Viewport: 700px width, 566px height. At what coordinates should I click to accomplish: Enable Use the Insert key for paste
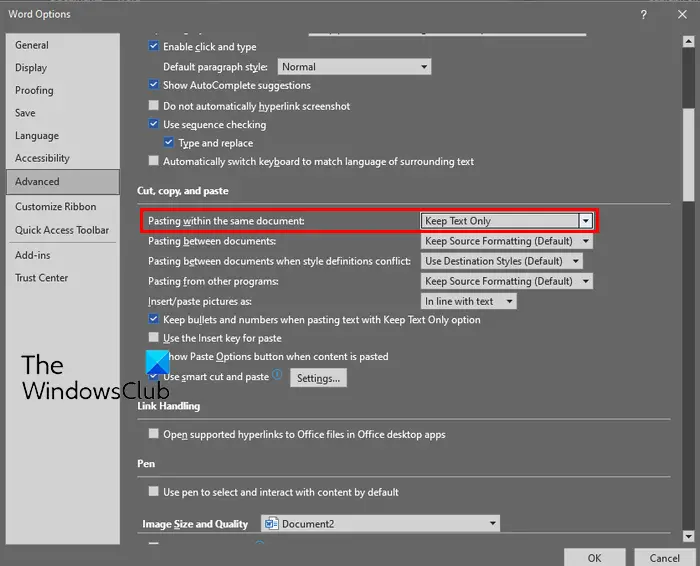154,337
